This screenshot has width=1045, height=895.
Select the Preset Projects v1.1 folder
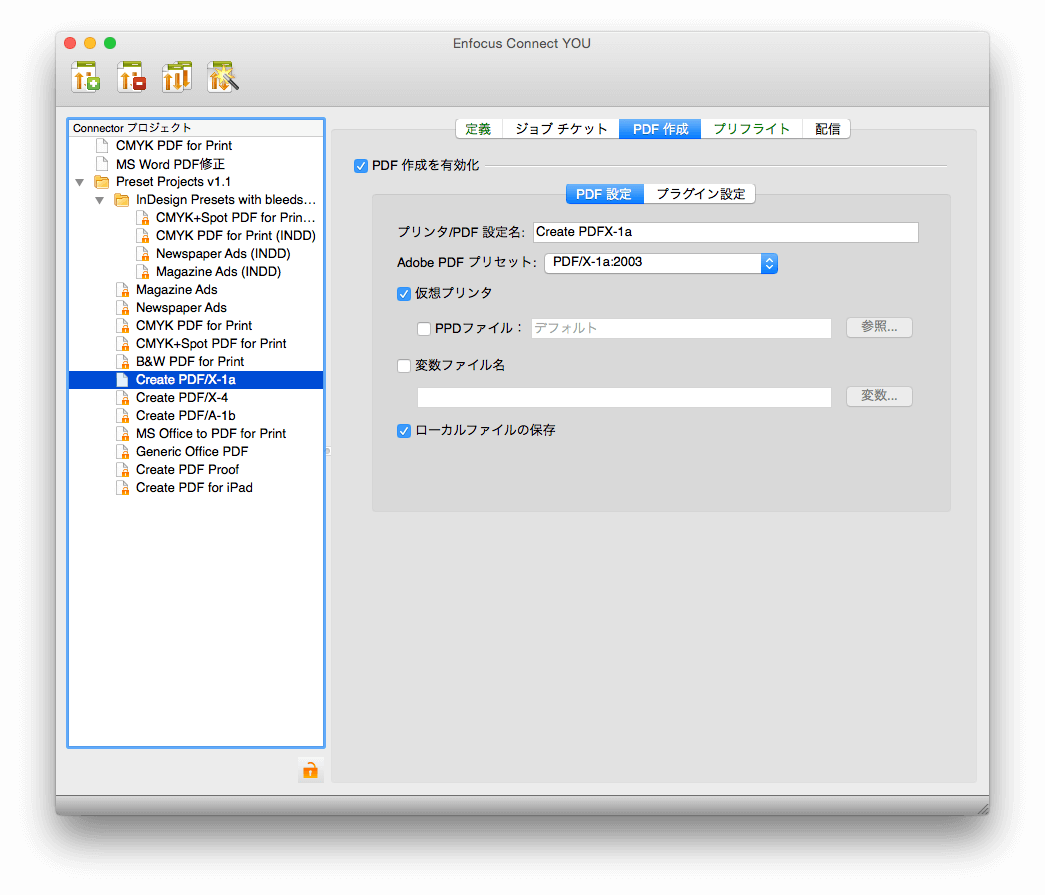(x=173, y=182)
